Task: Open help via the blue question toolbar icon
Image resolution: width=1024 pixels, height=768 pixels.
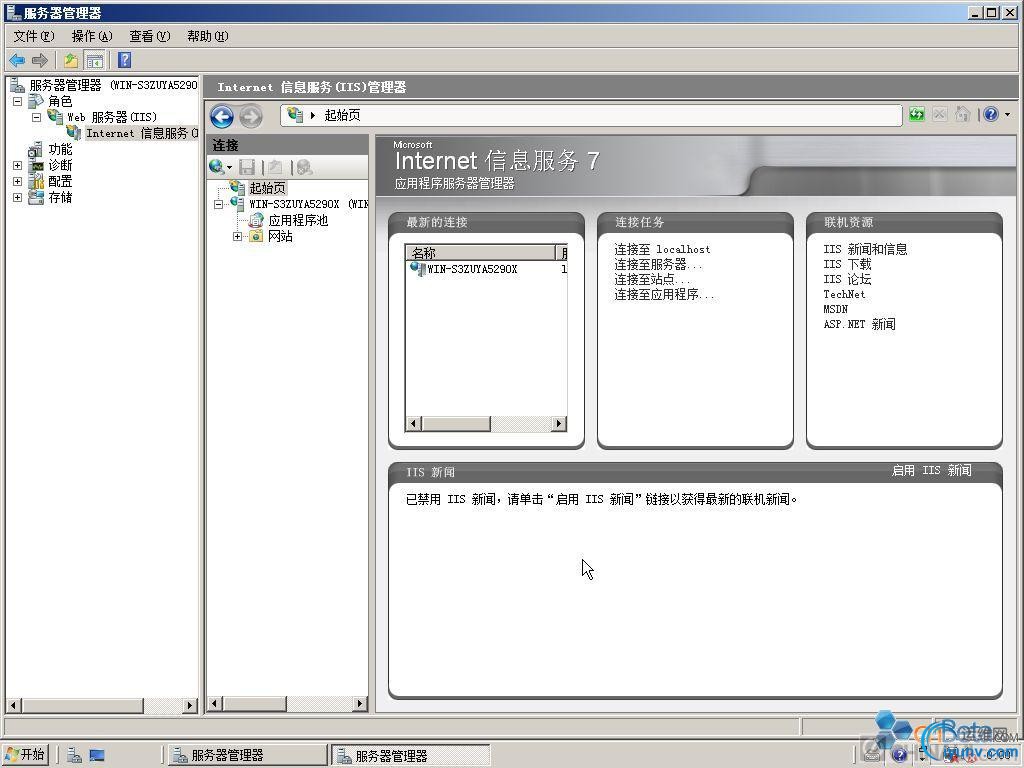Action: coord(125,61)
